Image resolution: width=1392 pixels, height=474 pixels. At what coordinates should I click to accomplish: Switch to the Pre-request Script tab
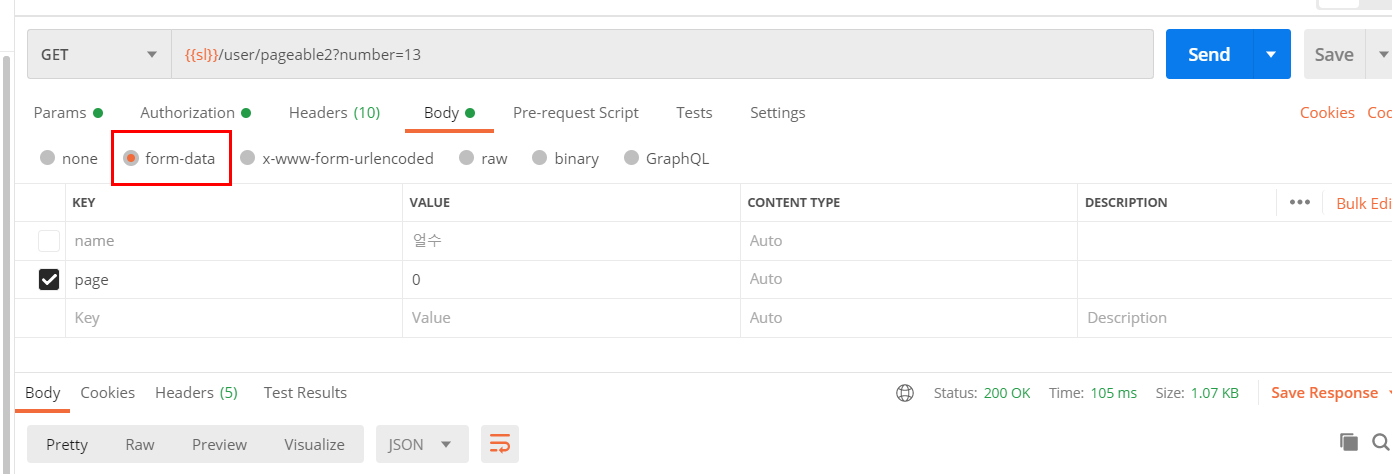click(575, 113)
